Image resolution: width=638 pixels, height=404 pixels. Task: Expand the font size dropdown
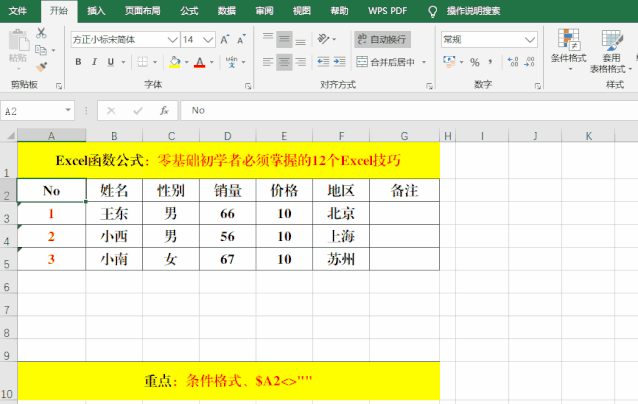[207, 39]
